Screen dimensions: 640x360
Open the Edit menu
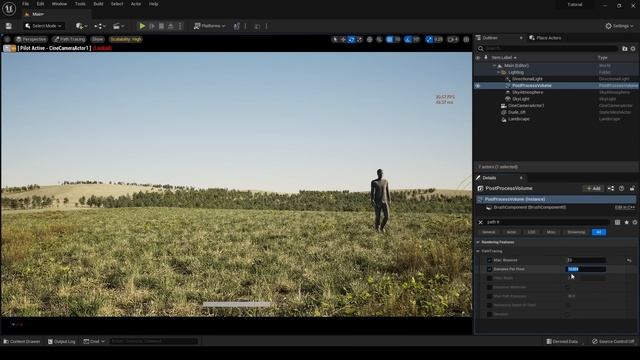pos(40,4)
